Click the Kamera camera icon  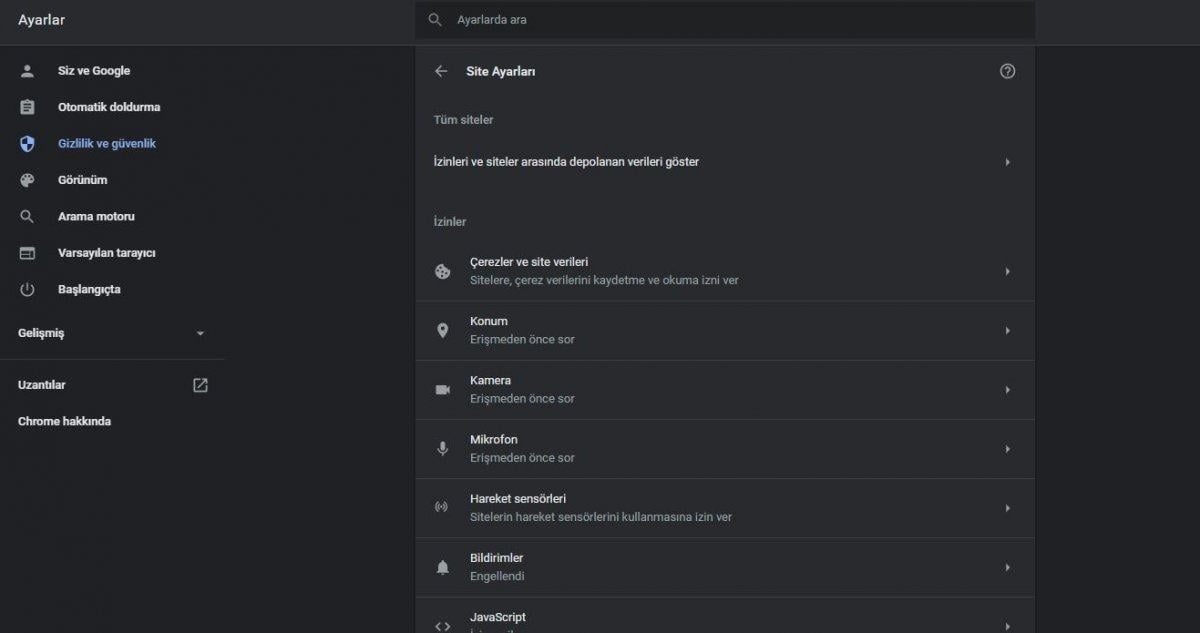point(442,389)
